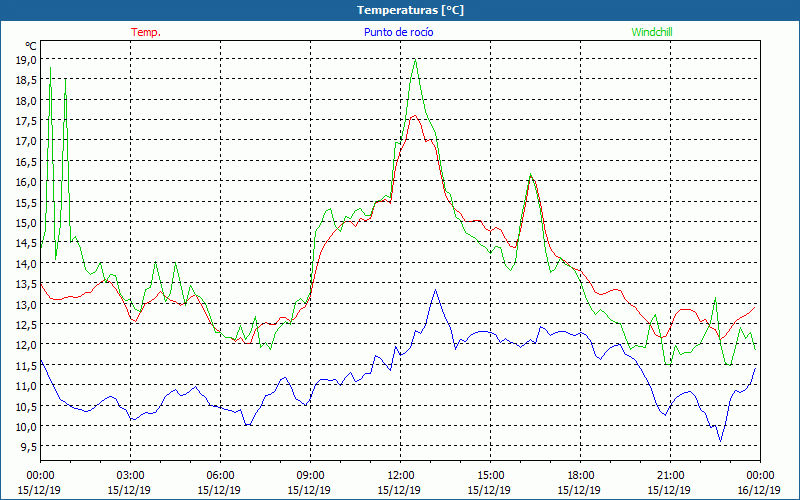Click the 15,5 y-axis value
The height and width of the screenshot is (500, 800).
pyautogui.click(x=27, y=203)
